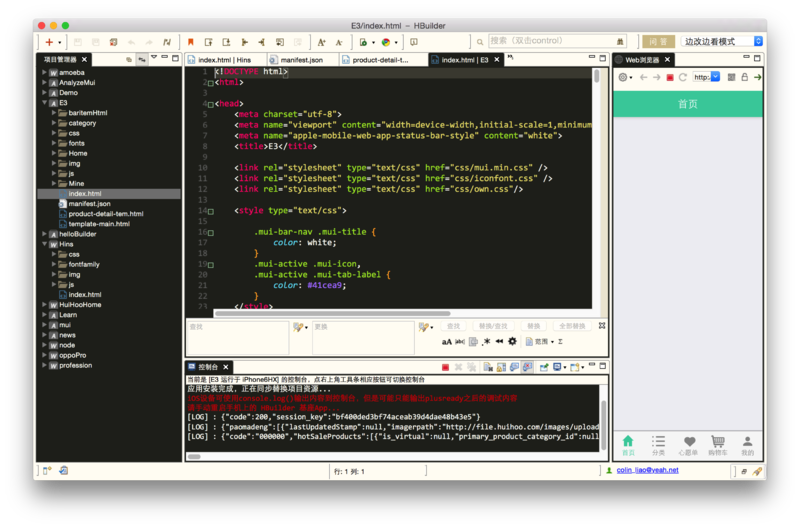
Task: Toggle code folding at the head tag
Action: pyautogui.click(x=210, y=103)
